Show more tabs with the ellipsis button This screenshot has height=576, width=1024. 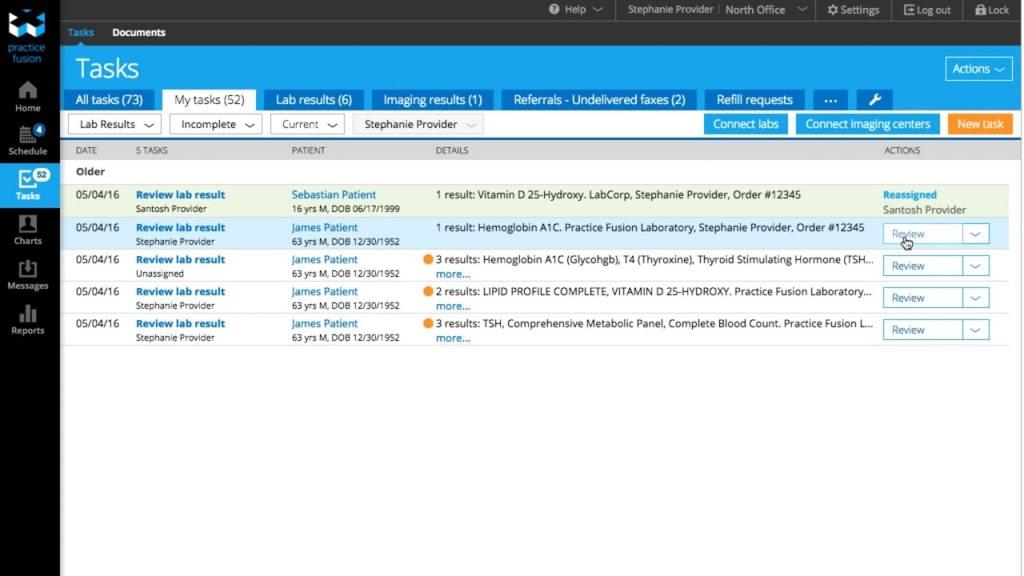pos(830,100)
